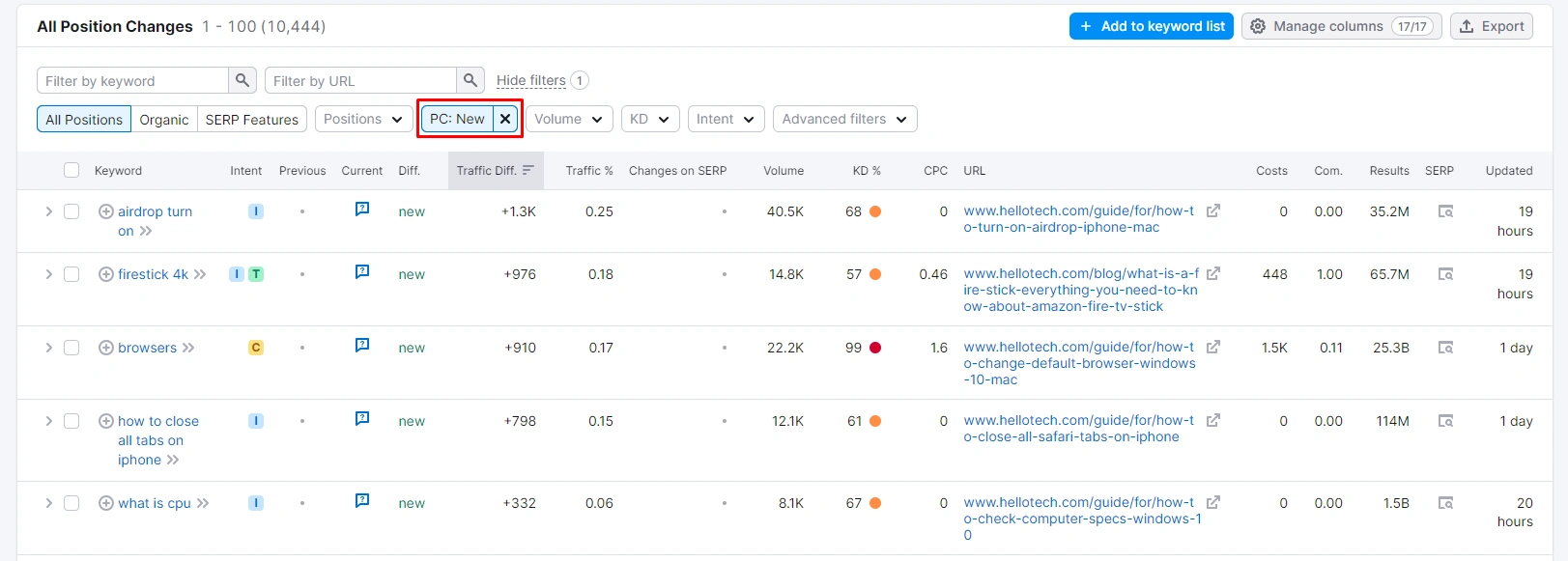Open external link for safari tabs URL
1568x561 pixels.
1213,420
